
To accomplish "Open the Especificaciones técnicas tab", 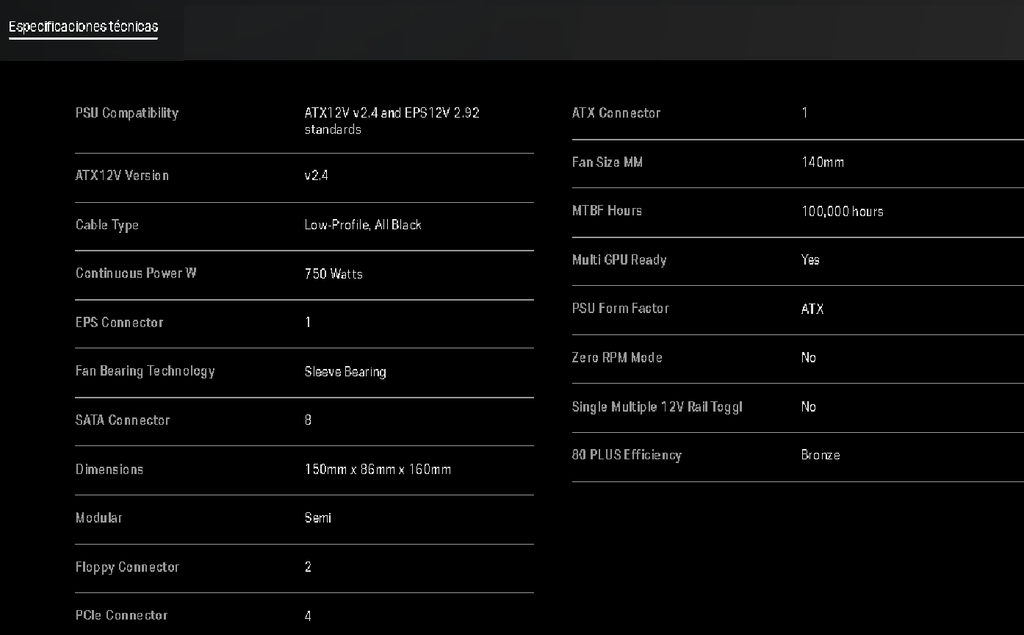I will (x=83, y=26).
